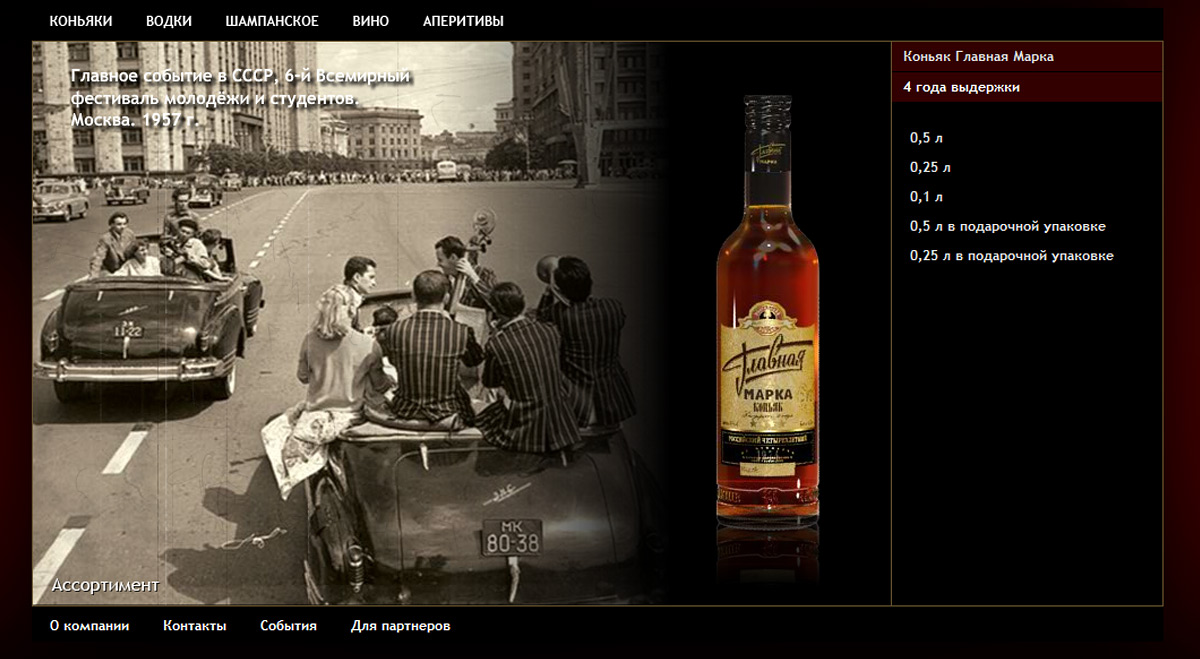Click the 1957 Moscow festival photo
1200x659 pixels.
350,323
